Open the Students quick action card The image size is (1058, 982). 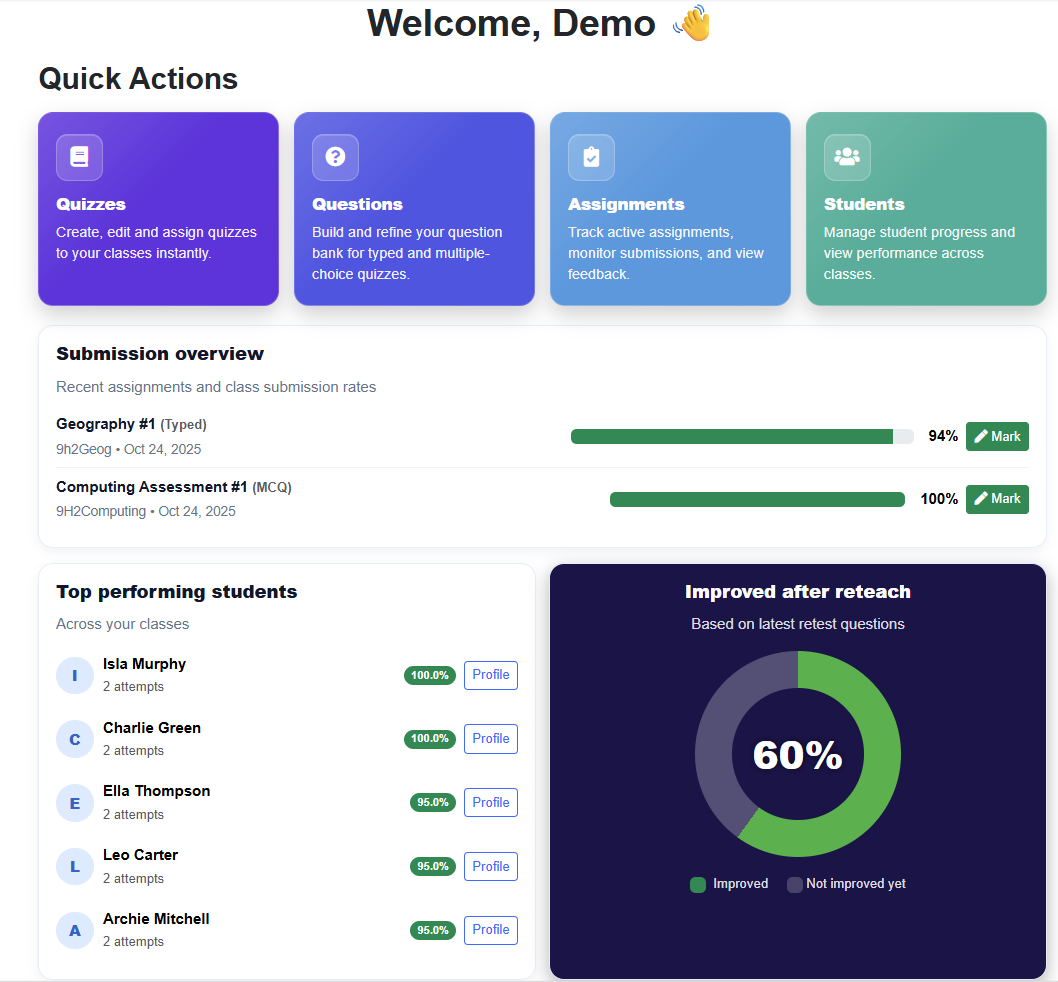tap(925, 208)
